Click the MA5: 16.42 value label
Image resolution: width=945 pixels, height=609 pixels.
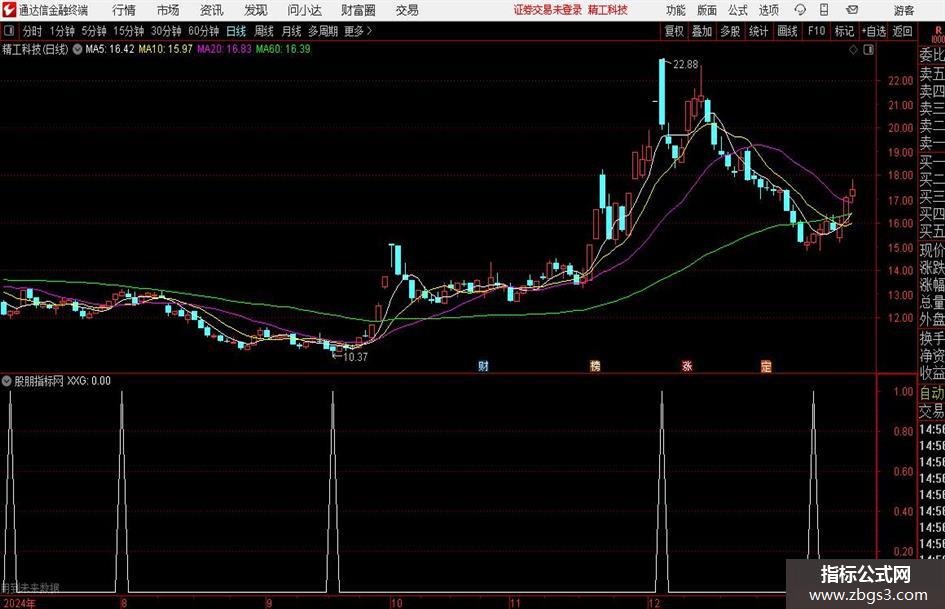[x=110, y=49]
